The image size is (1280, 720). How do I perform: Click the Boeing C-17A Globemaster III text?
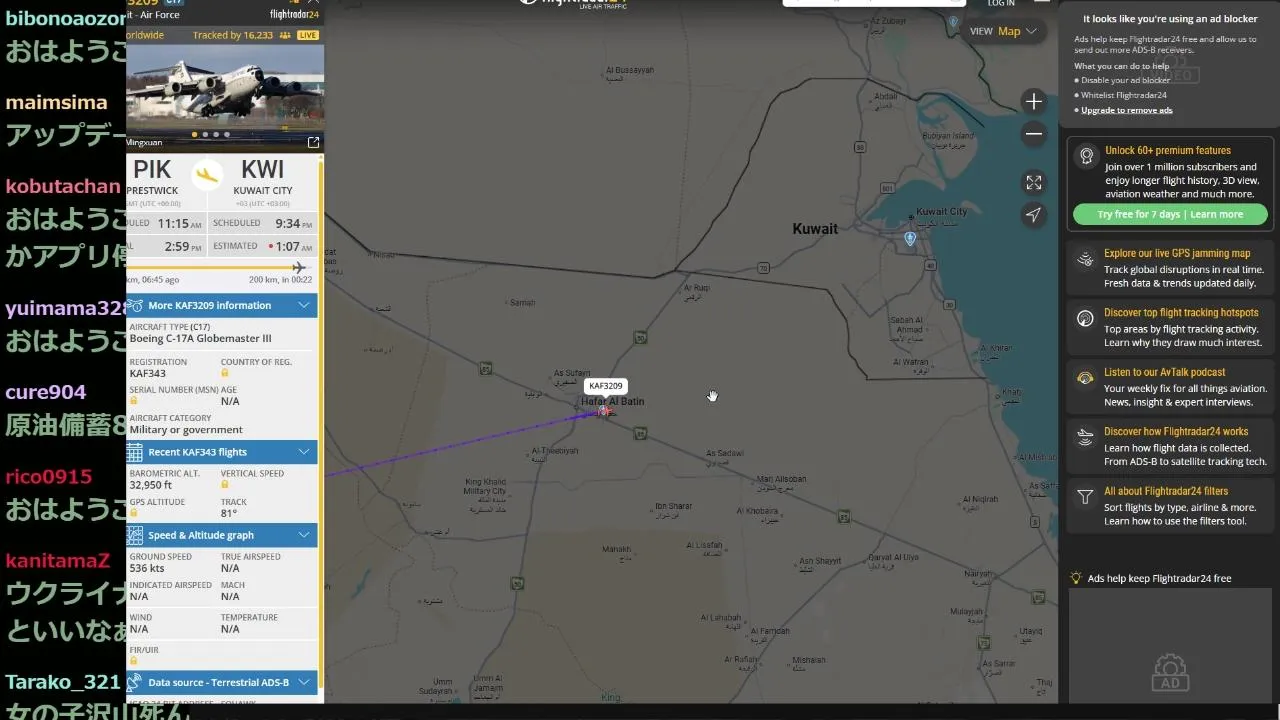(x=200, y=339)
